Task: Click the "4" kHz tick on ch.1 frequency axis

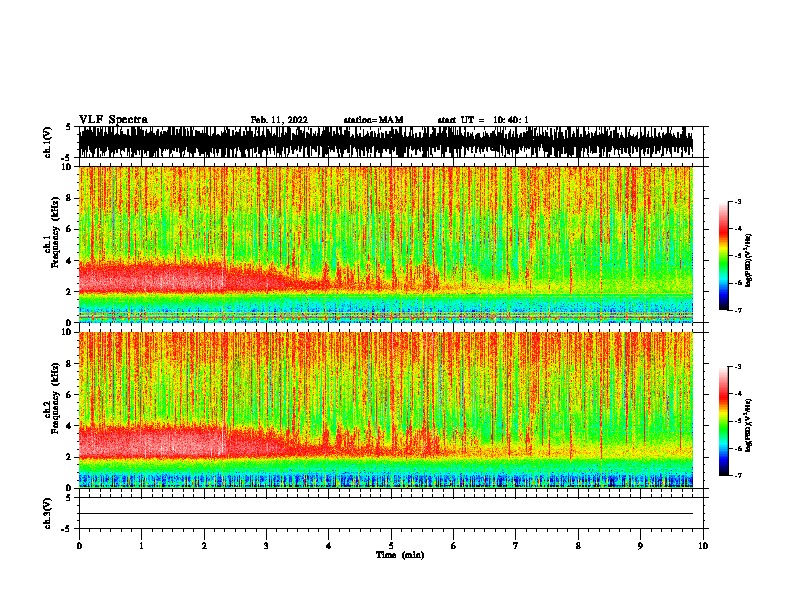Action: click(x=69, y=261)
